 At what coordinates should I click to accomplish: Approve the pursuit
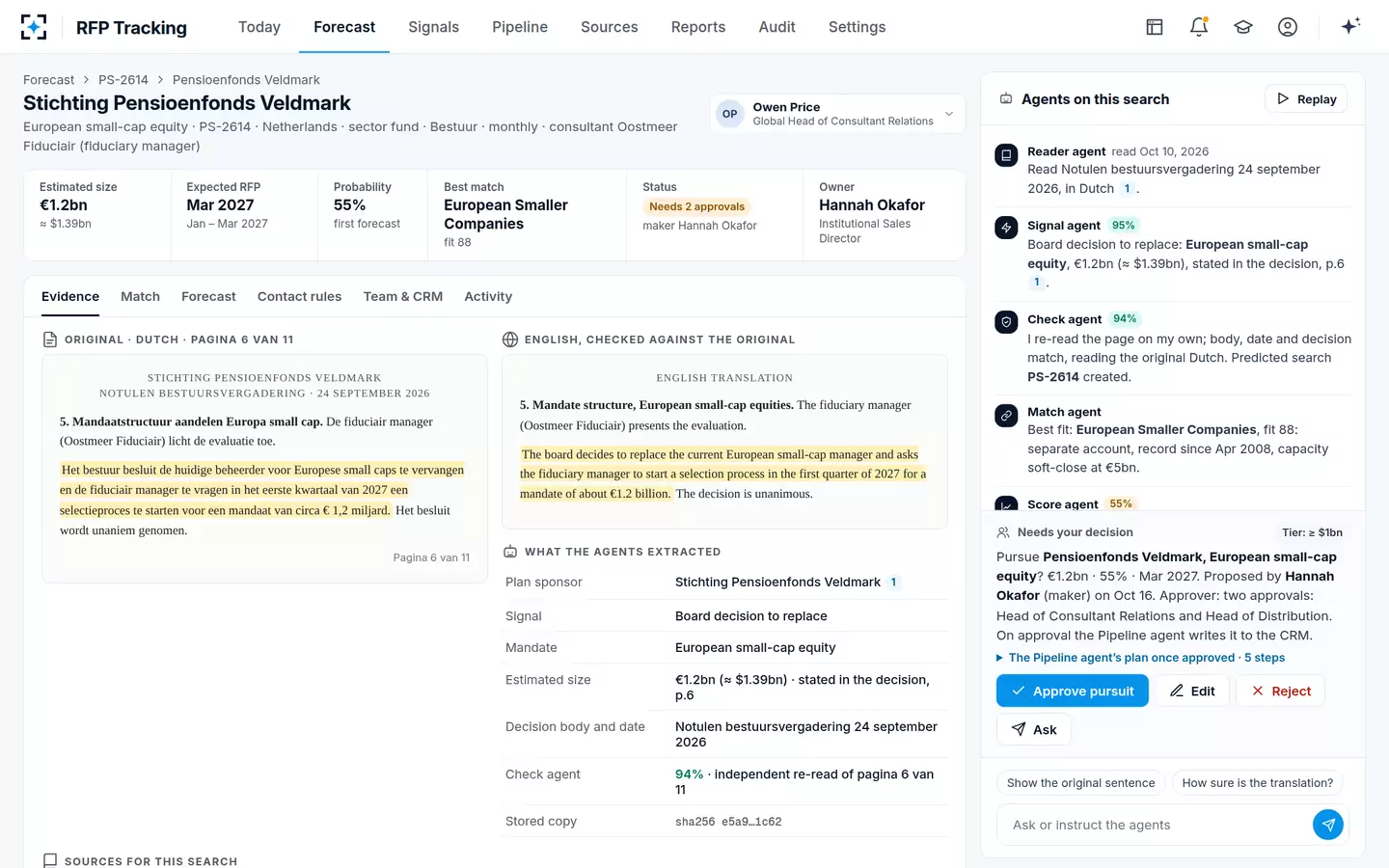point(1073,691)
